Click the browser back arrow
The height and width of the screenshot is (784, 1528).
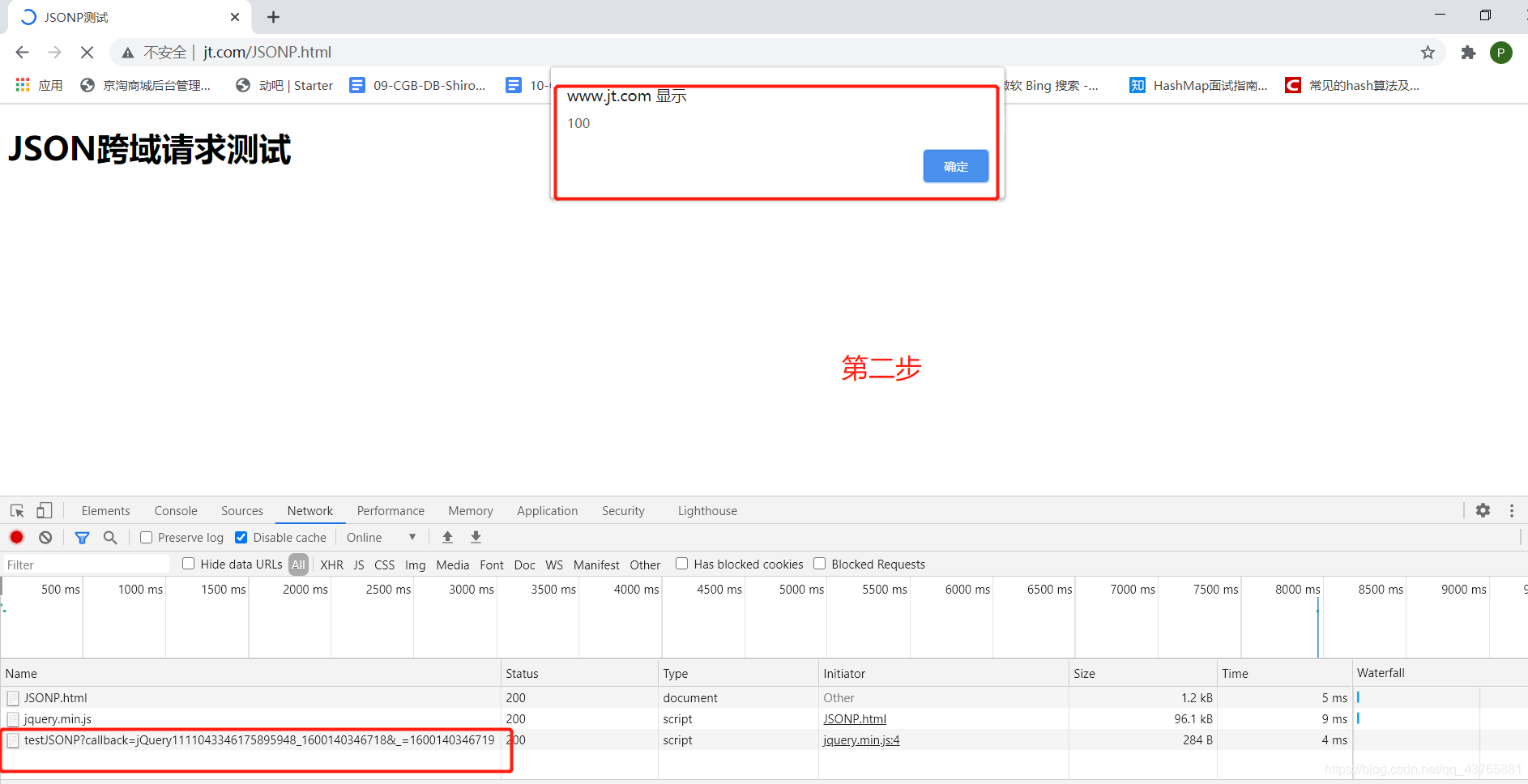22,53
